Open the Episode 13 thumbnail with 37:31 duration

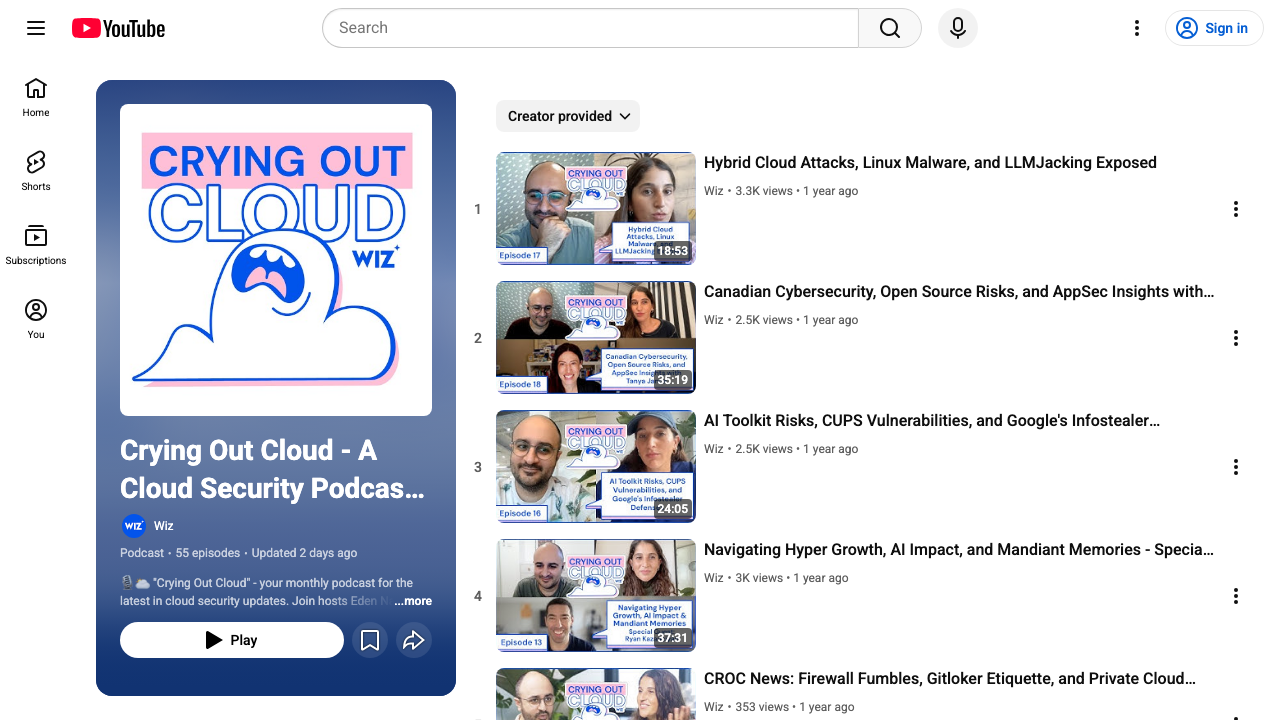(x=596, y=595)
